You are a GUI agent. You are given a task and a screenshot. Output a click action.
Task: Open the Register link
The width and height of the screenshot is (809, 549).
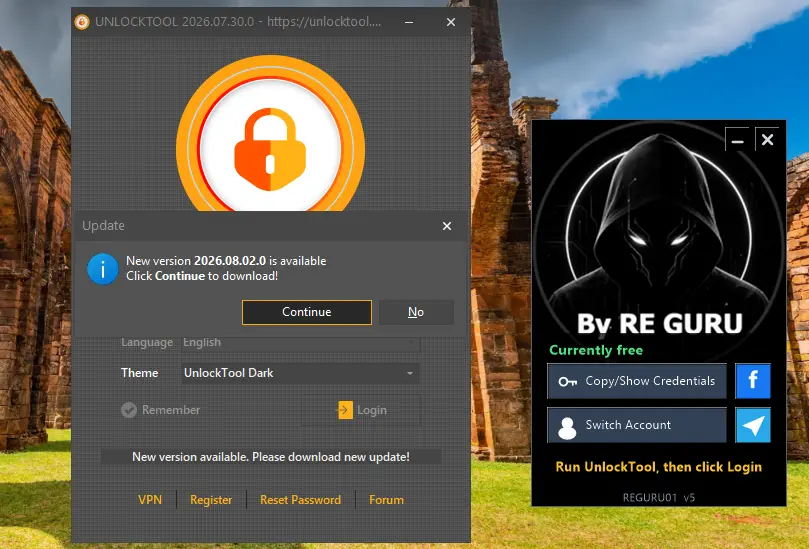[x=211, y=500]
